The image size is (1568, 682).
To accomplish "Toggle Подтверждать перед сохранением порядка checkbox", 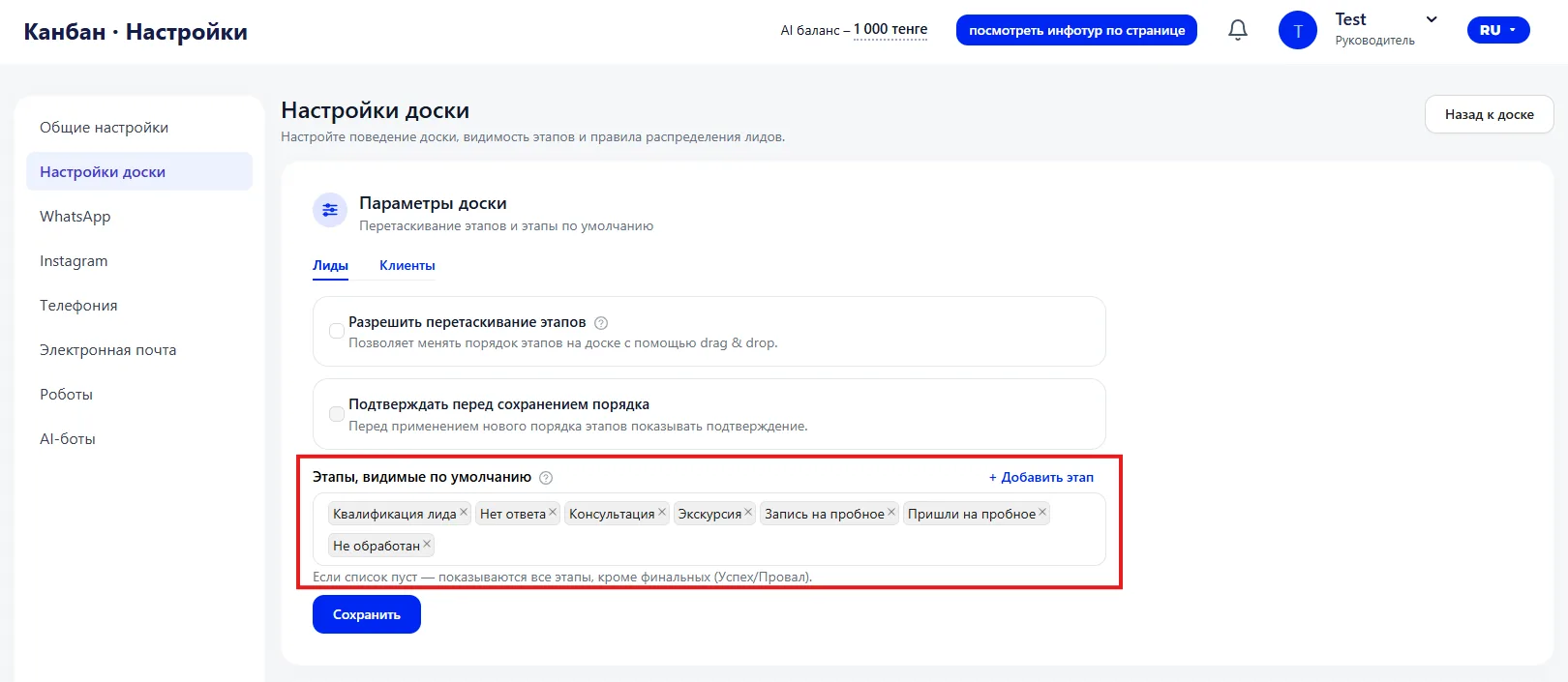I will pos(337,414).
